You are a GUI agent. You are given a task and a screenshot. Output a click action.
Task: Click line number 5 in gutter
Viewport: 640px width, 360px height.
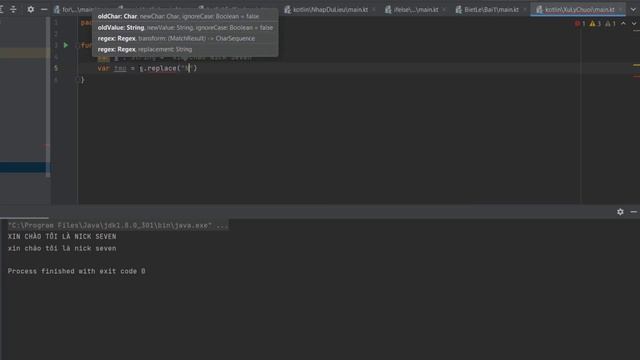(56, 68)
